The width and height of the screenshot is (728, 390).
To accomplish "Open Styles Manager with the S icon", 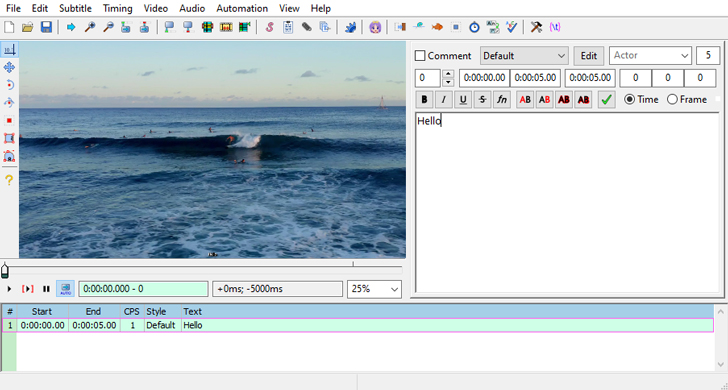I will coord(269,27).
